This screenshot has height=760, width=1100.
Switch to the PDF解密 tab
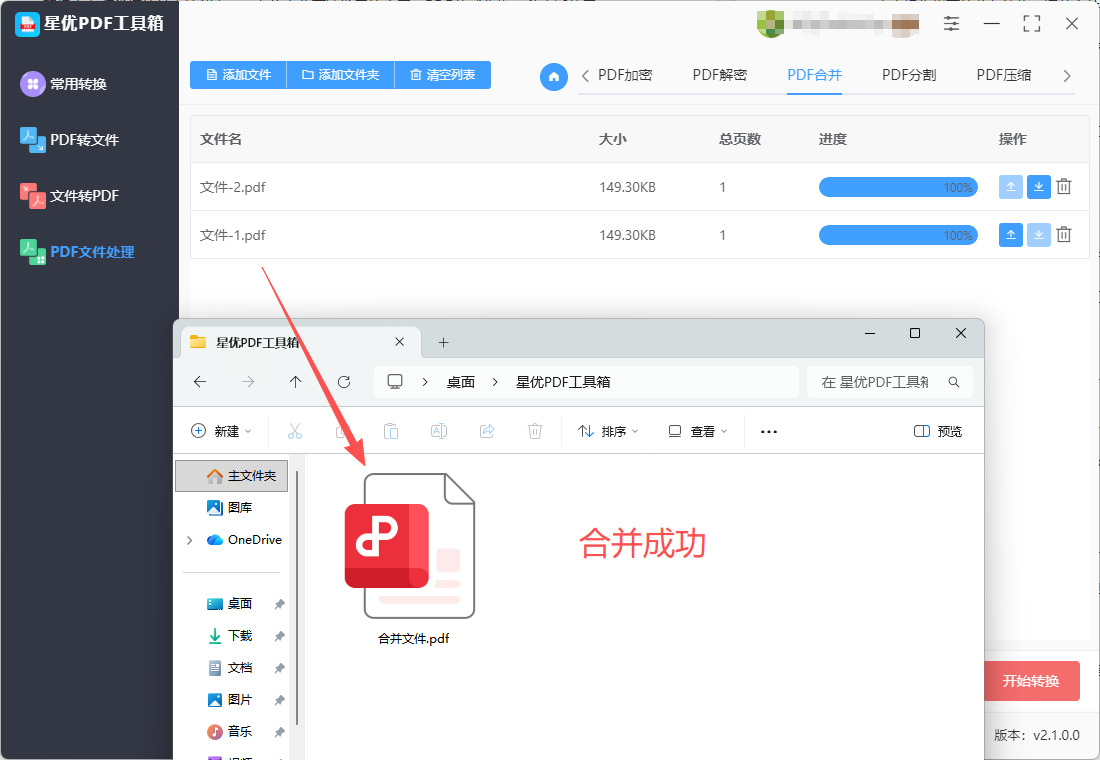[x=720, y=75]
